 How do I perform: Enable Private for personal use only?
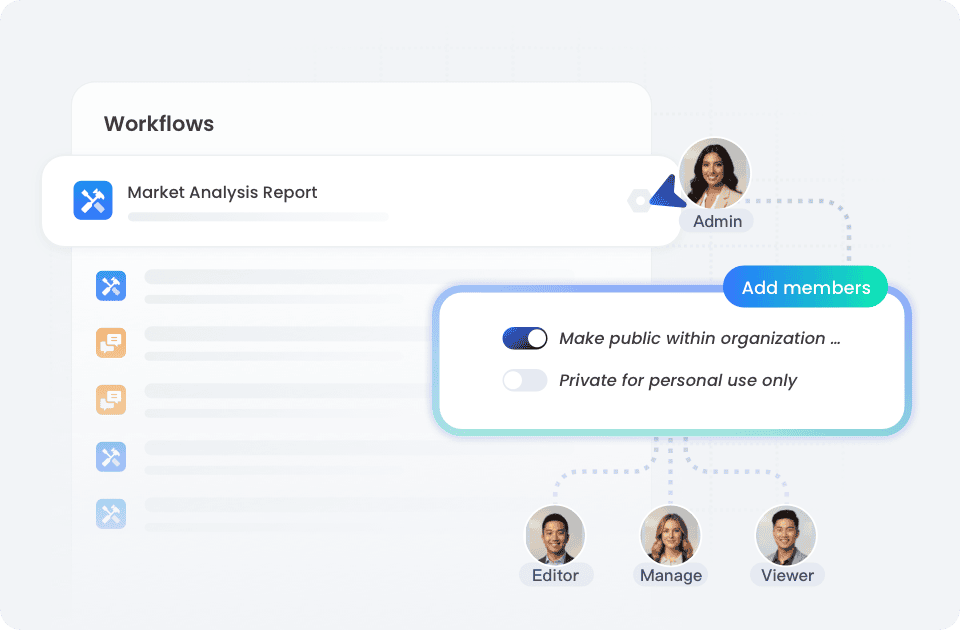coord(524,380)
